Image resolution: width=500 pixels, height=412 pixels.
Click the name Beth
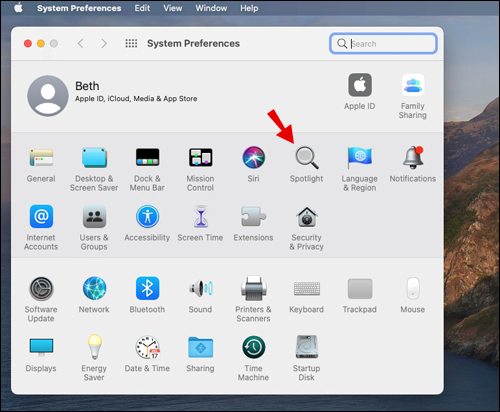point(87,86)
